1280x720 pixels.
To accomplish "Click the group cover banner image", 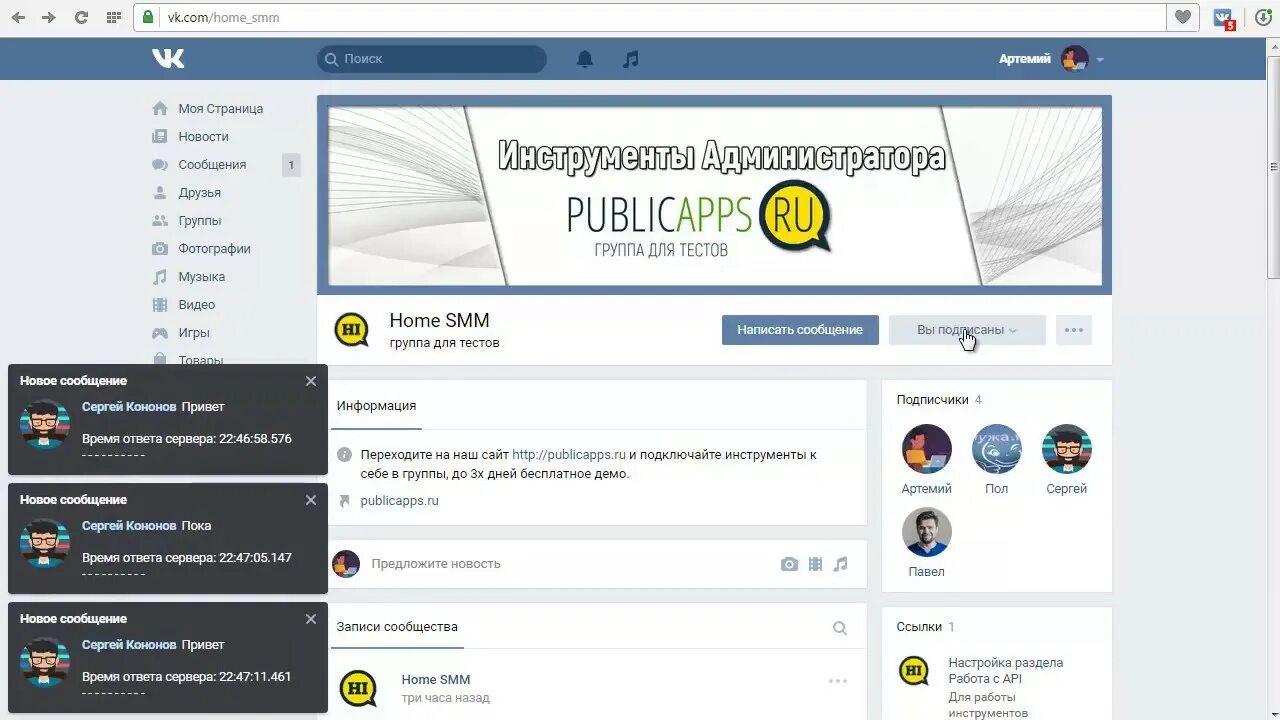I will (715, 196).
